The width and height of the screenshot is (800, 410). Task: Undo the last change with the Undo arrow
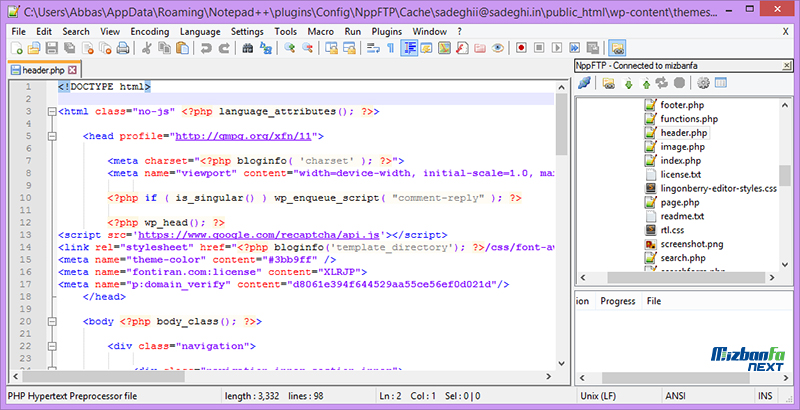[x=206, y=48]
